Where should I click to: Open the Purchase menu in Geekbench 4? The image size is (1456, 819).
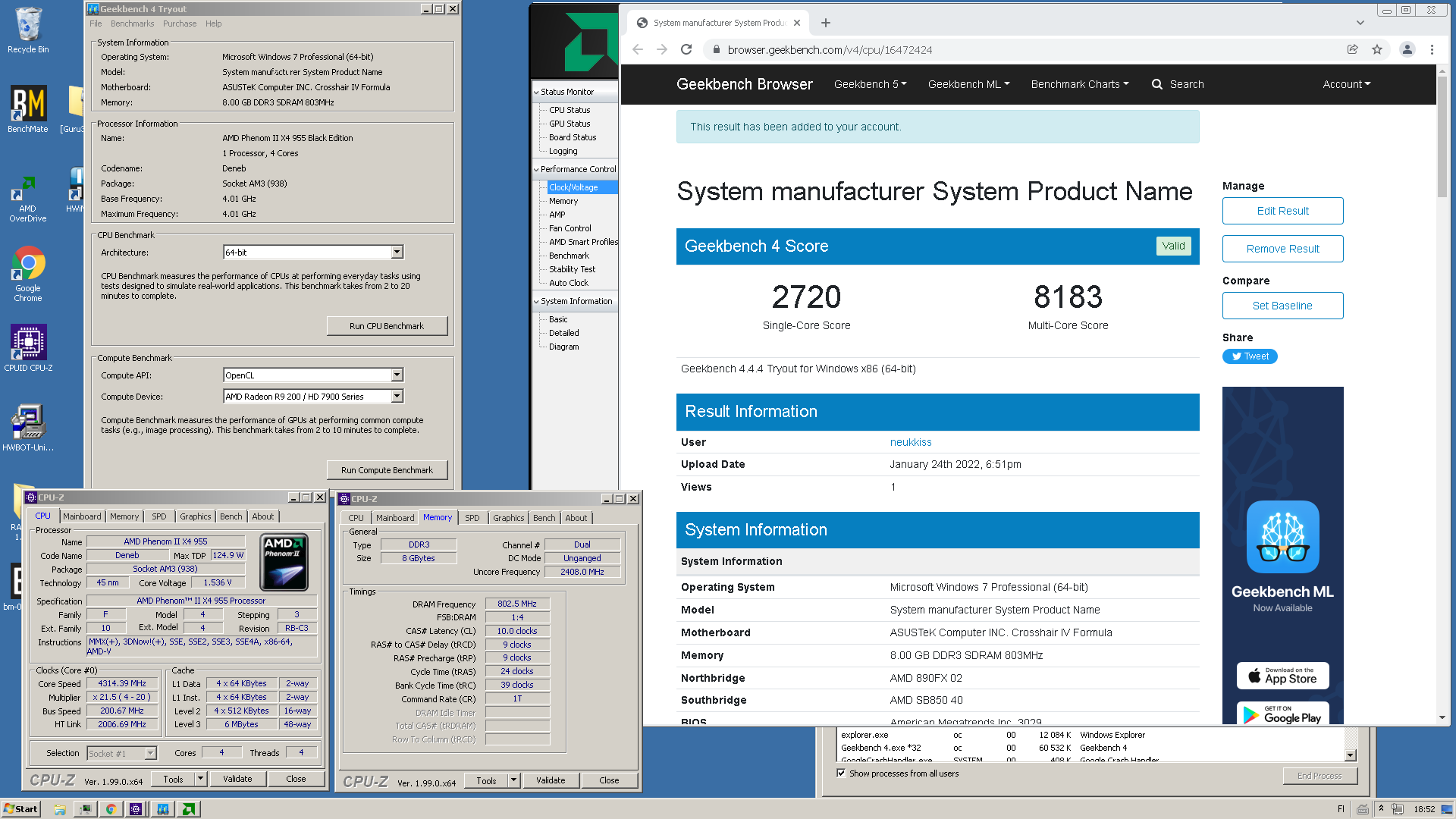coord(180,24)
